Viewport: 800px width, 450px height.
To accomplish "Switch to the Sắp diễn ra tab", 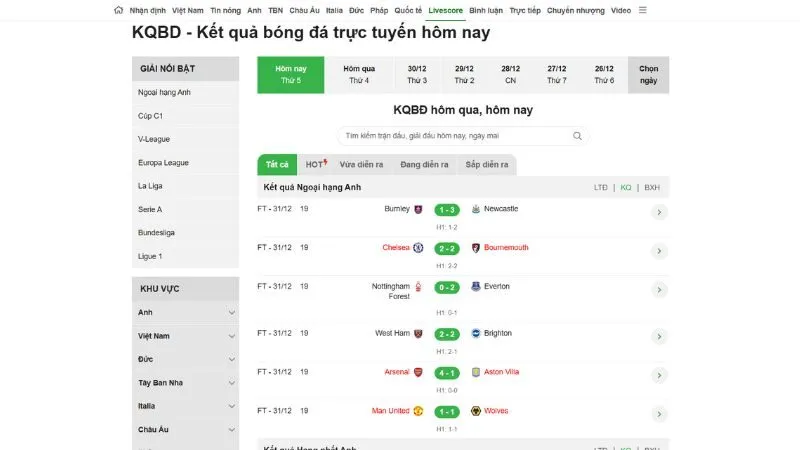I will pos(487,165).
